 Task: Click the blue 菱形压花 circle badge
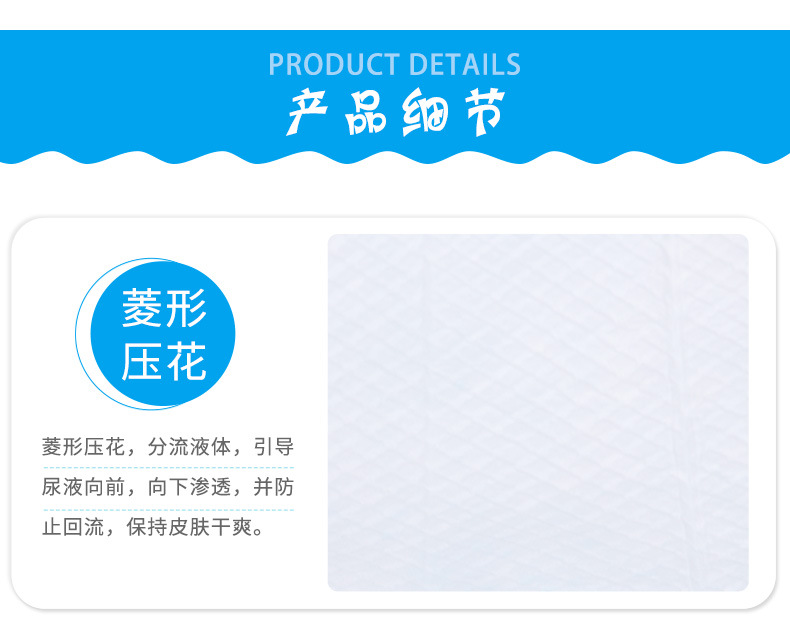[163, 334]
